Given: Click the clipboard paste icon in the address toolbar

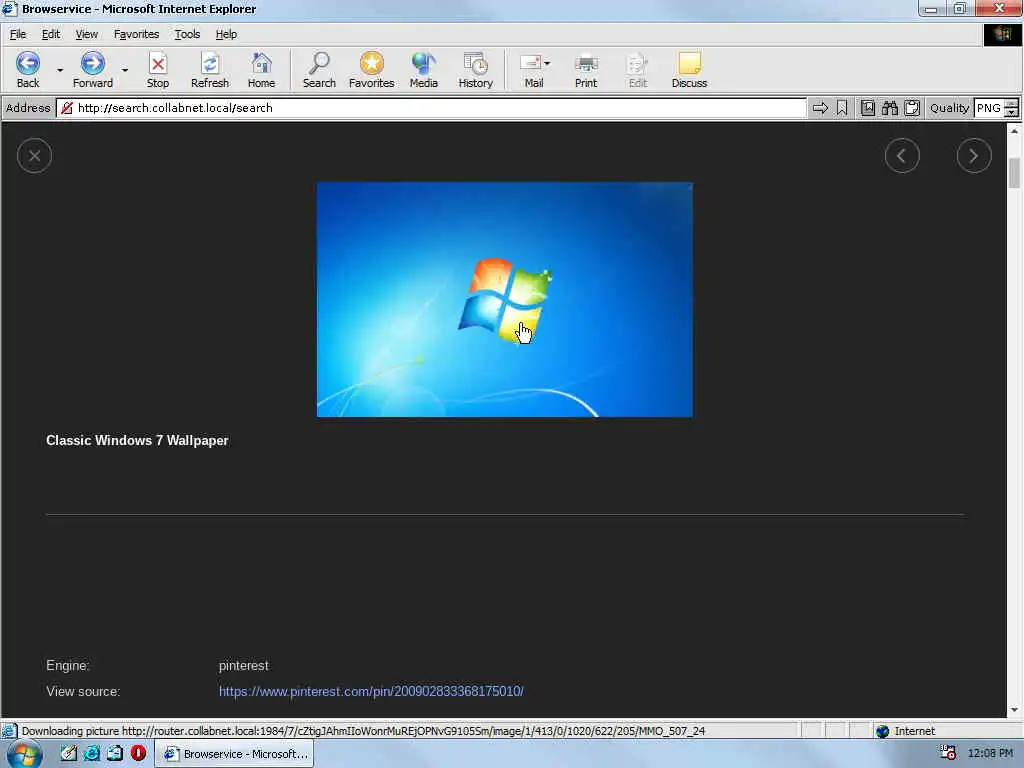Looking at the screenshot, I should pos(912,108).
